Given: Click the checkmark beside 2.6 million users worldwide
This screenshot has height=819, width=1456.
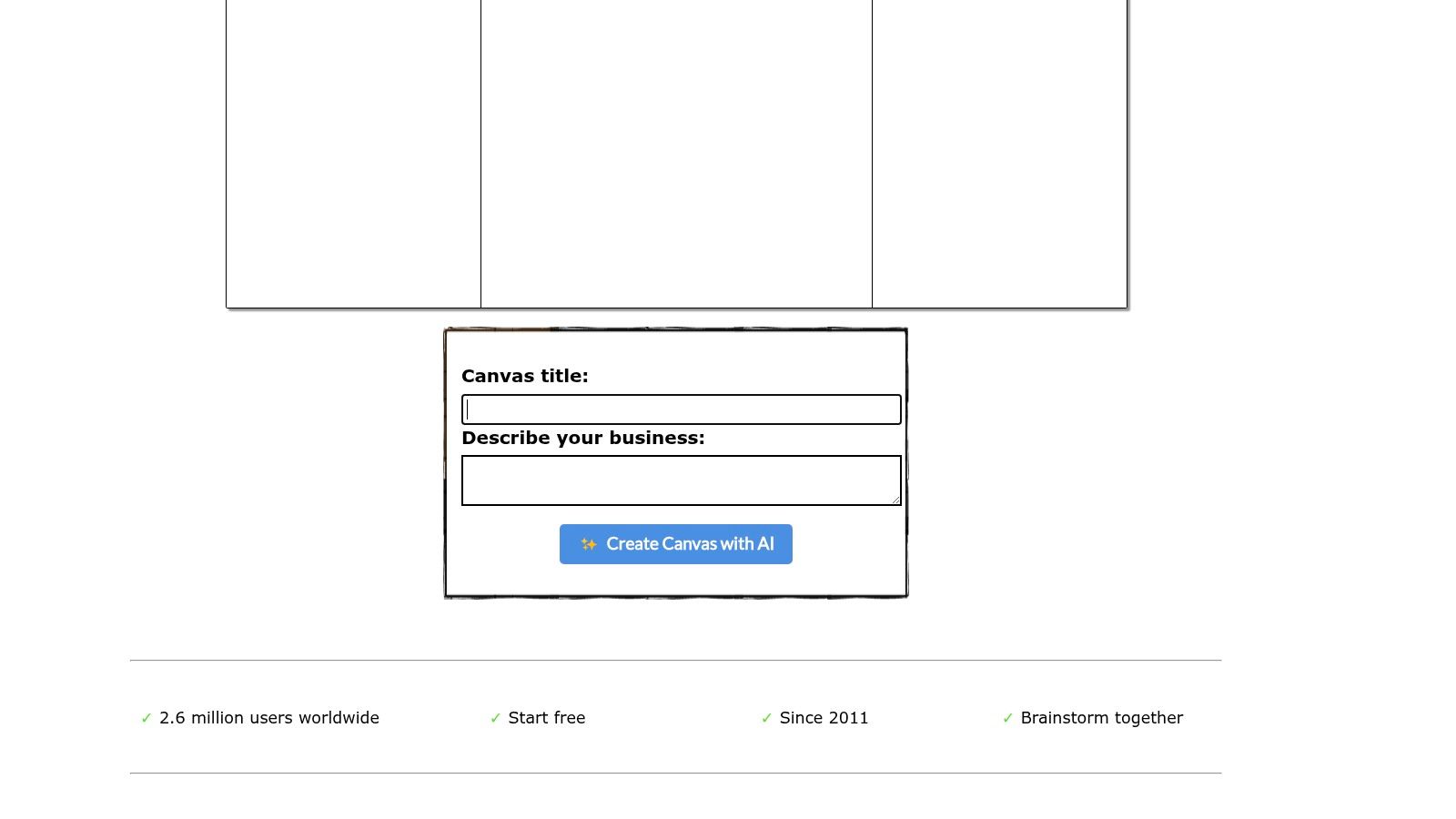Looking at the screenshot, I should 147,718.
